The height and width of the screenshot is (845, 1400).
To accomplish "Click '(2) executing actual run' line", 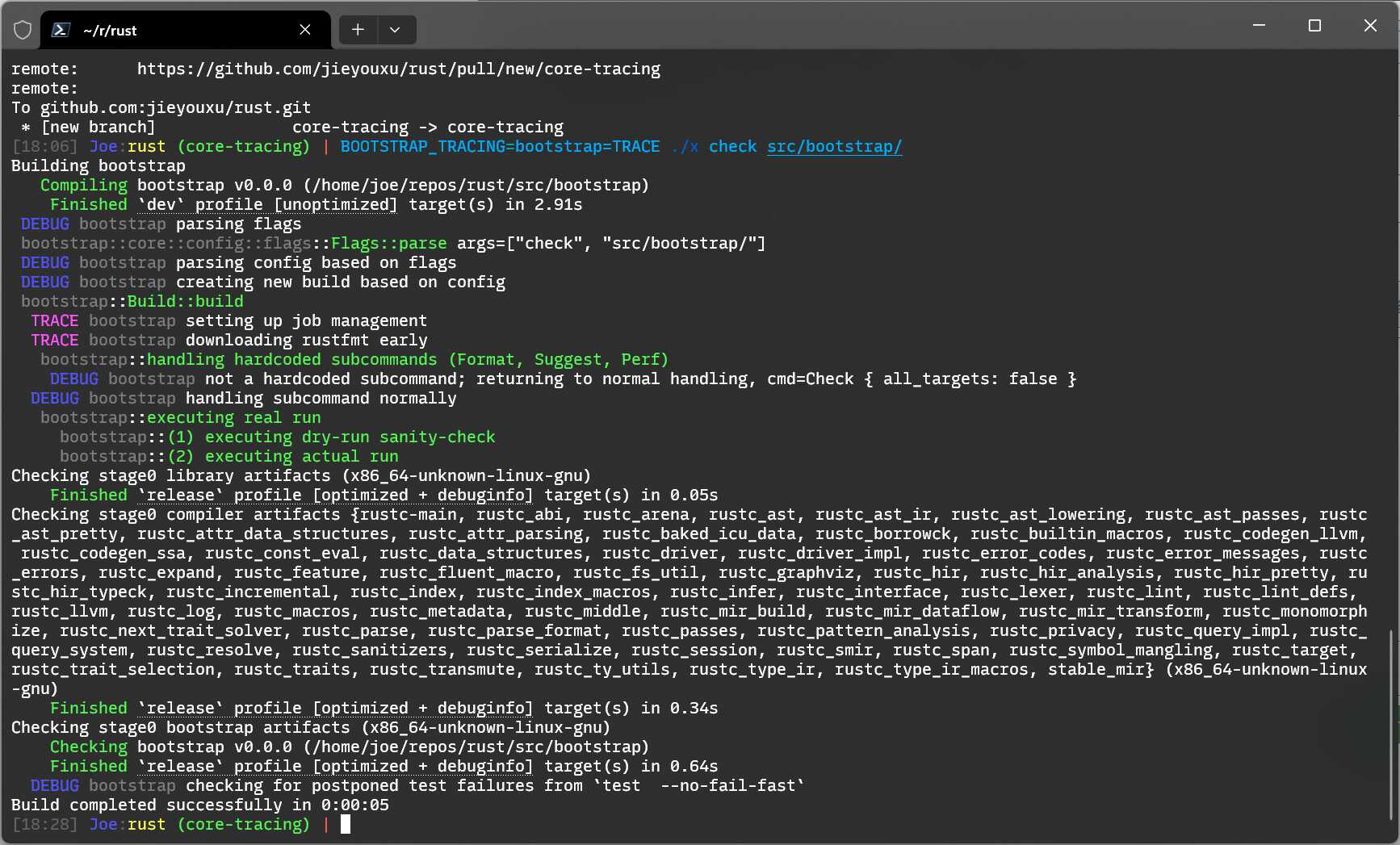I will (228, 456).
